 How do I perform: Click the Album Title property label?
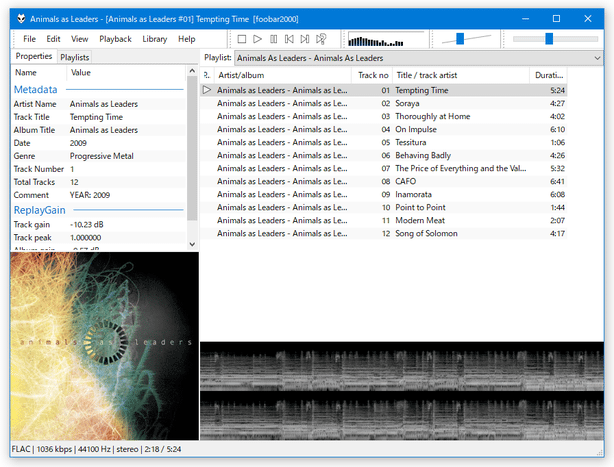[34, 130]
